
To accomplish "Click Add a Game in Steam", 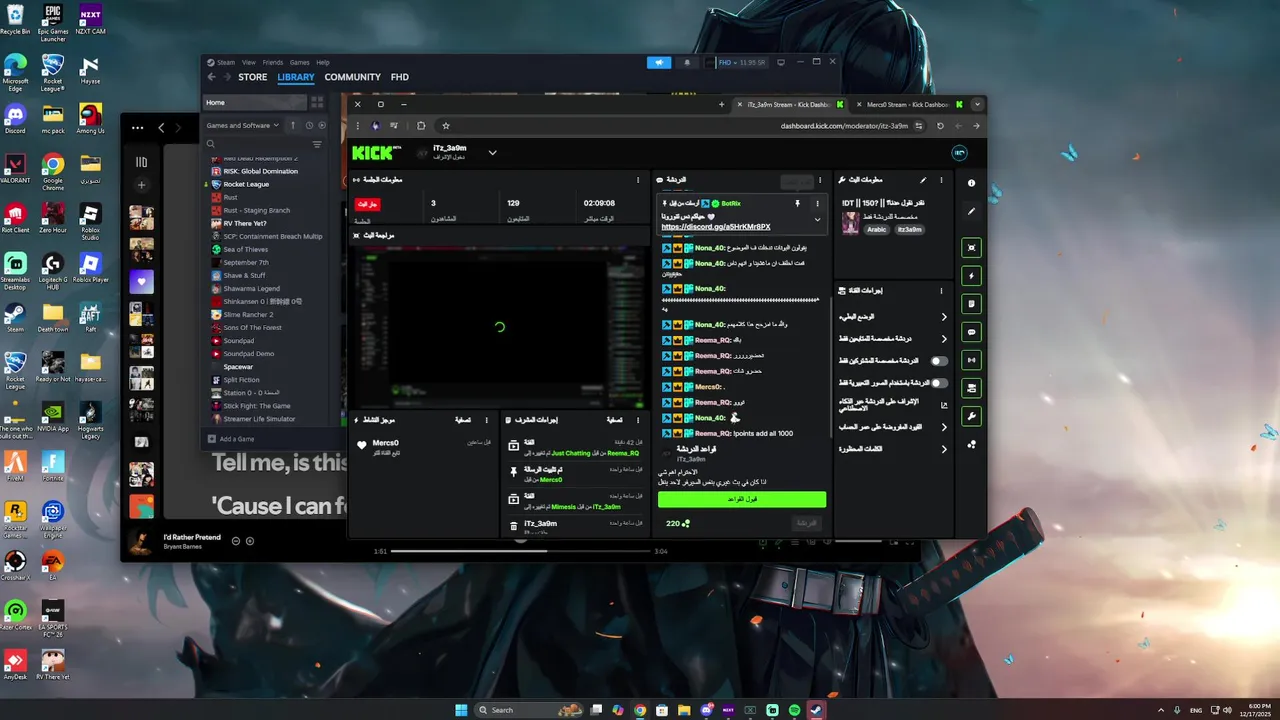I will click(x=231, y=439).
